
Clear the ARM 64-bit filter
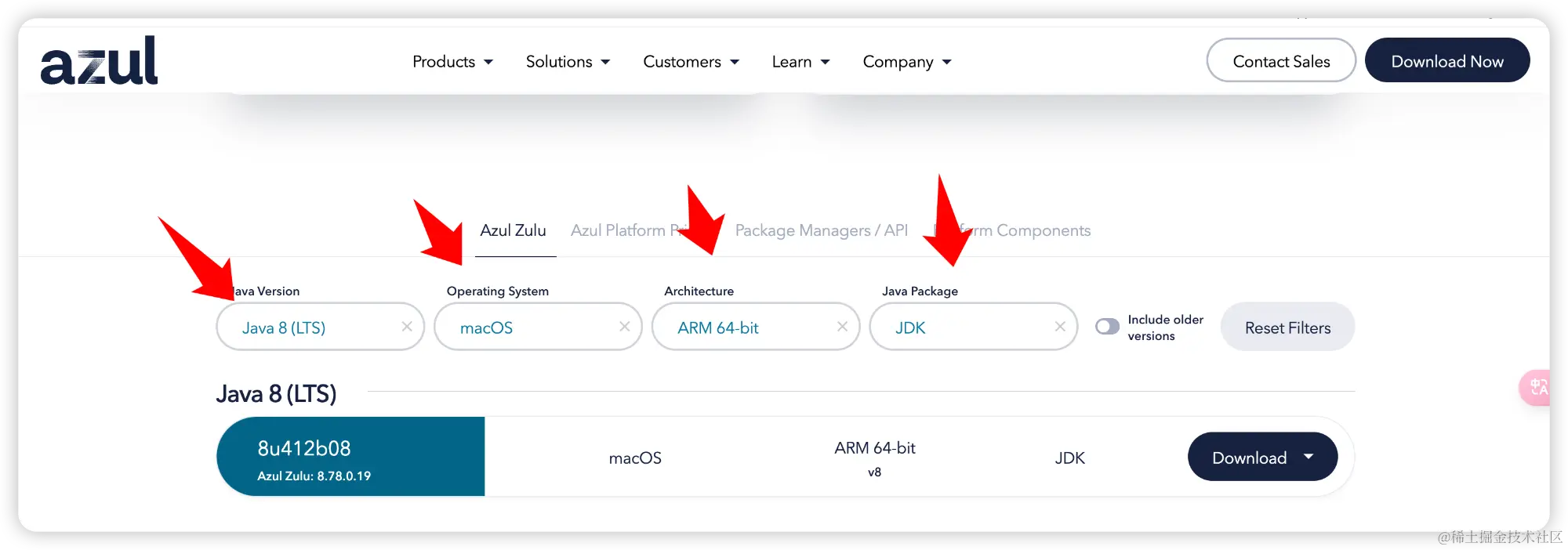842,327
